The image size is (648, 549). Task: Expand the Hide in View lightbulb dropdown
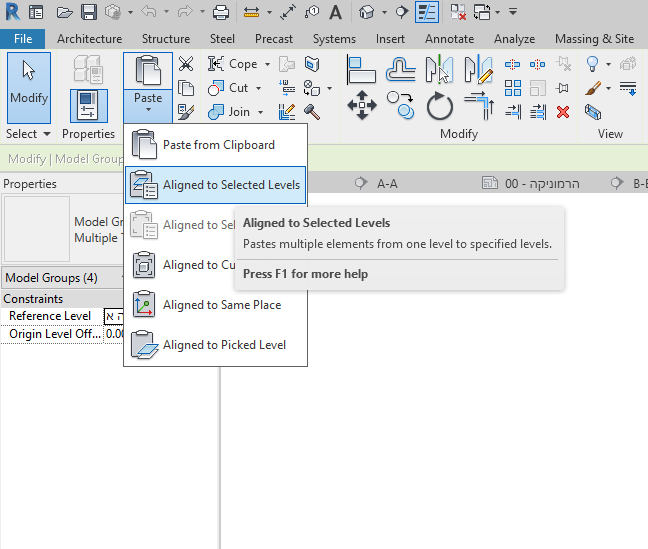click(x=608, y=64)
